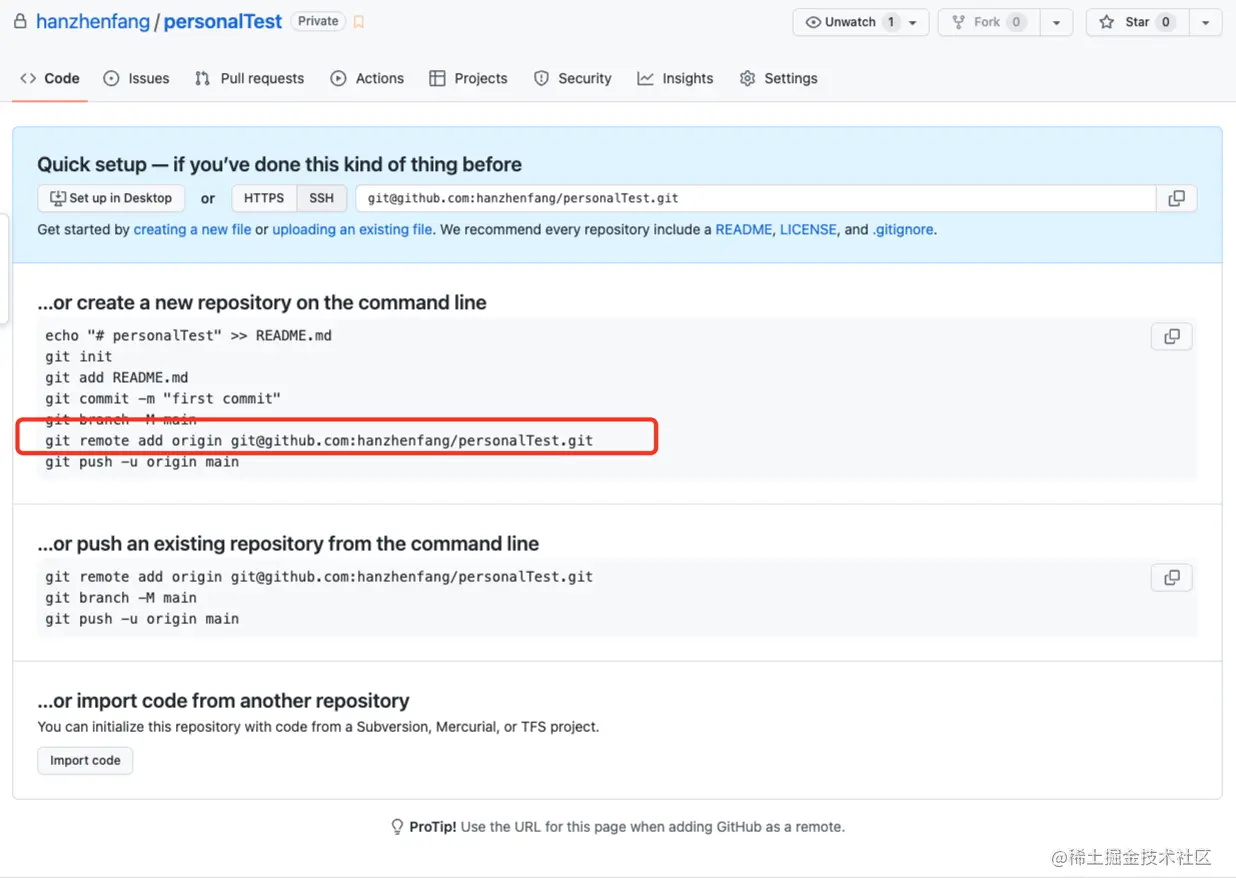The width and height of the screenshot is (1236, 892).
Task: Follow the creating a new file link
Action: (x=193, y=229)
